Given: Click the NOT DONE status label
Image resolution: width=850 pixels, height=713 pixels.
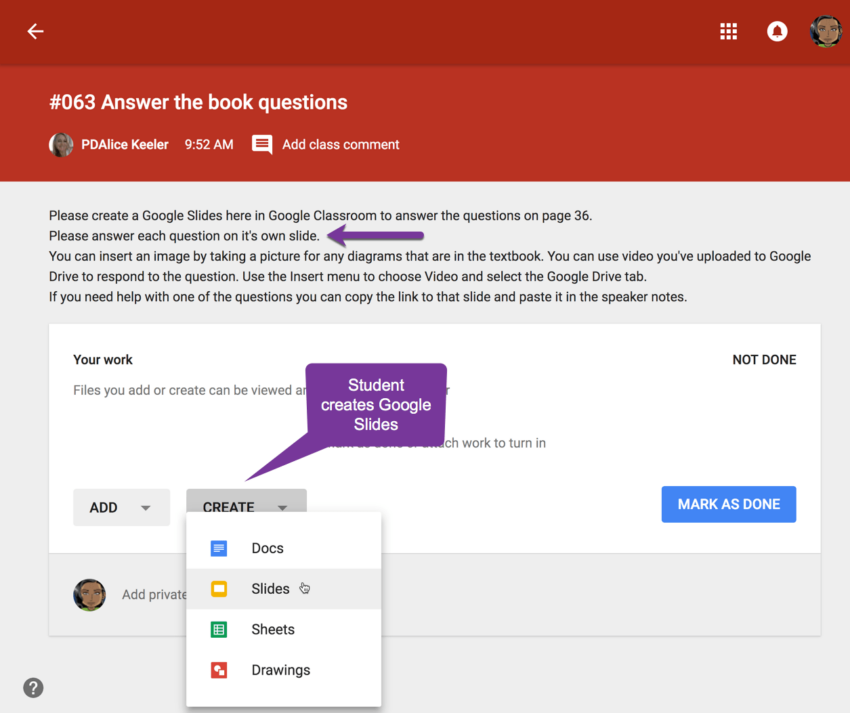Looking at the screenshot, I should click(764, 360).
